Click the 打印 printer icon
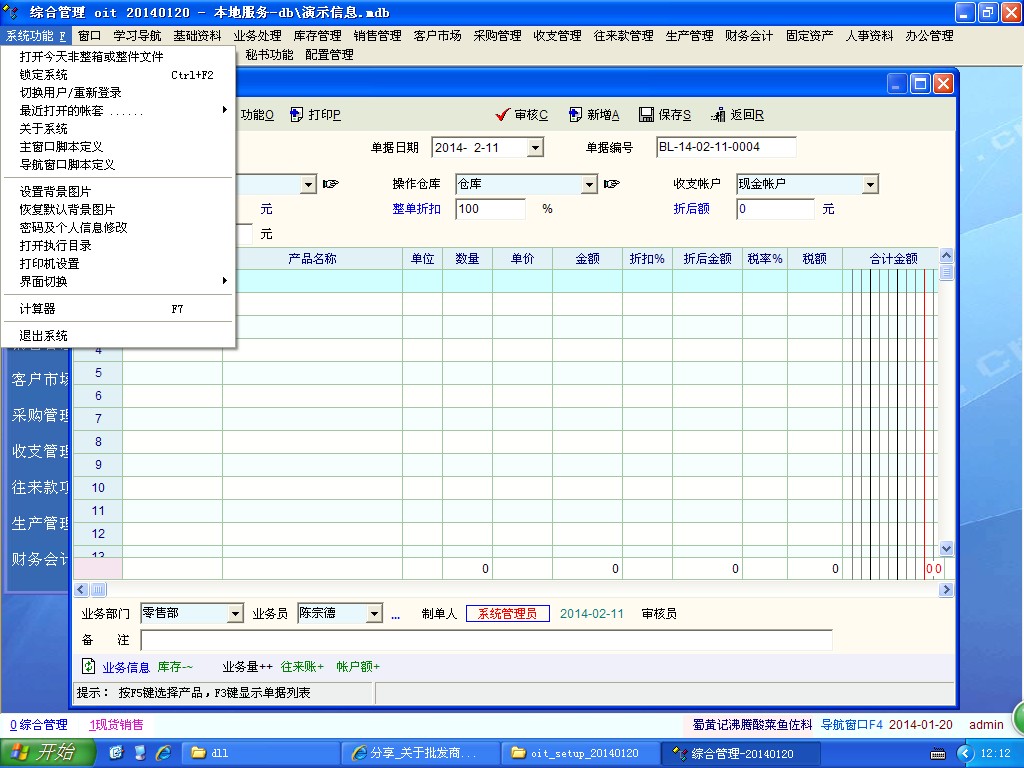The width and height of the screenshot is (1024, 768). click(x=296, y=115)
